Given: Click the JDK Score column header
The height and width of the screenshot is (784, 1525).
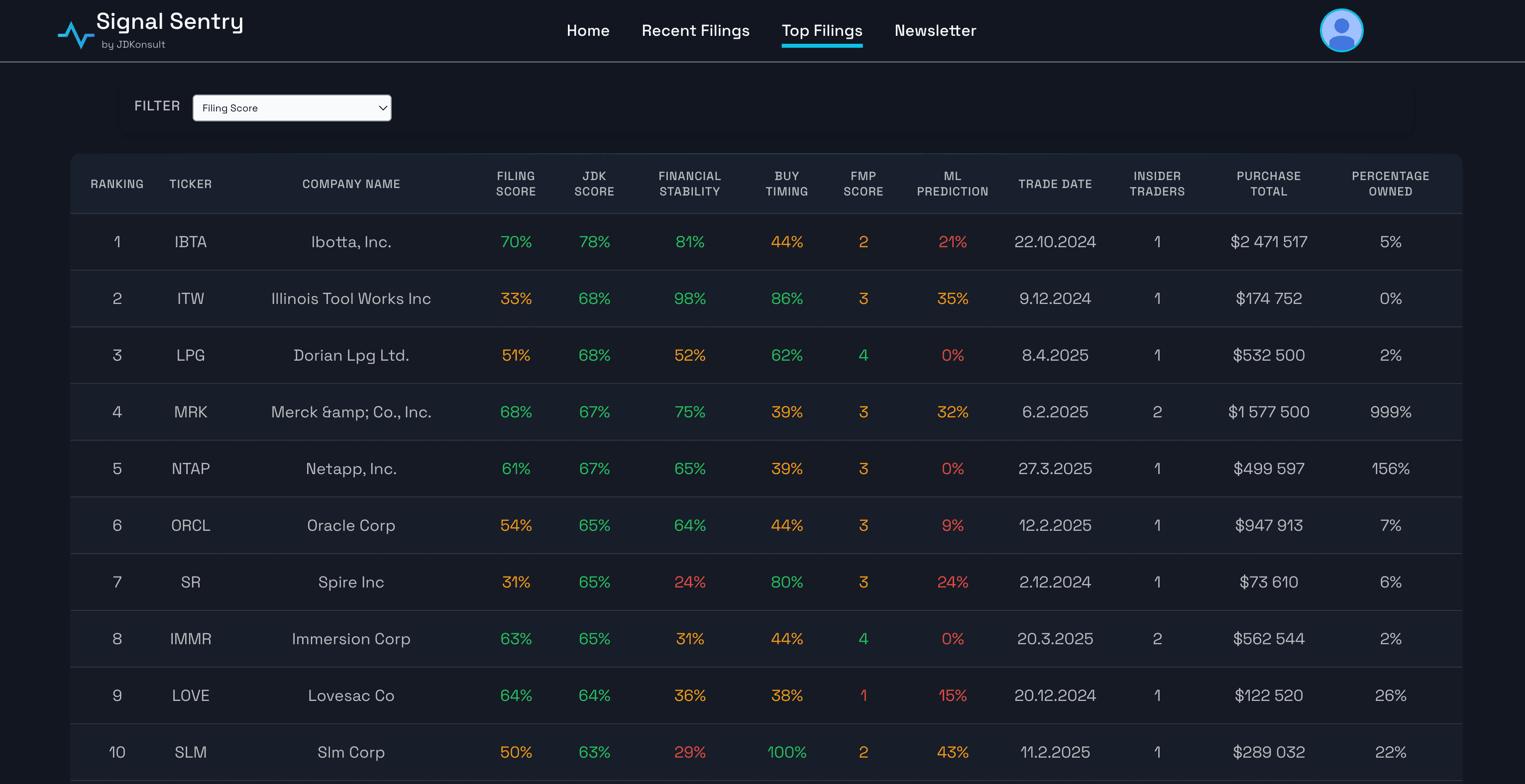Looking at the screenshot, I should [x=594, y=184].
